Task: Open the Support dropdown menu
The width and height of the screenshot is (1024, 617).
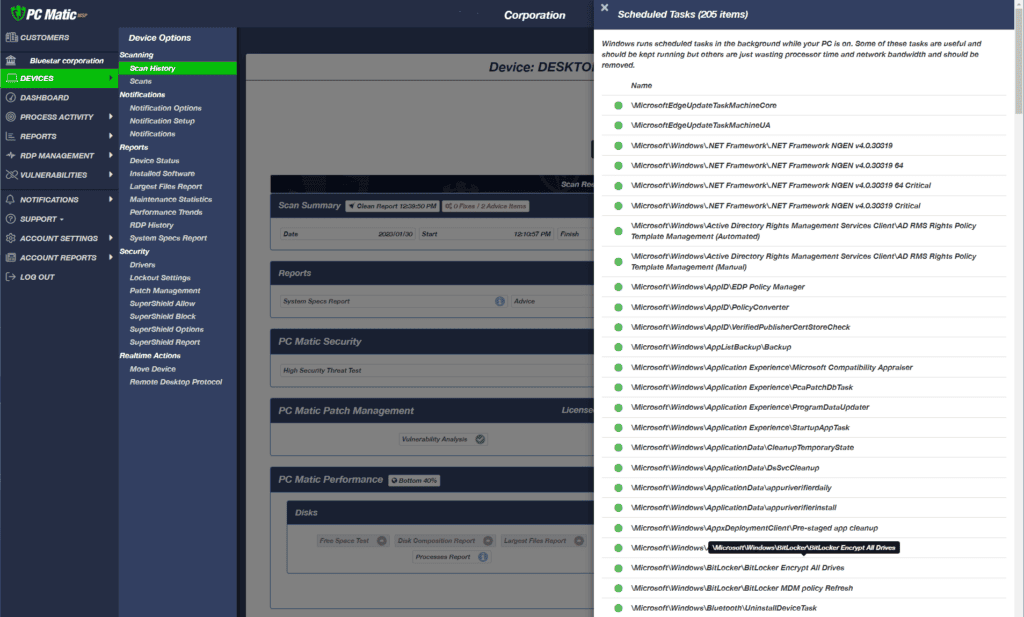Action: 42,219
